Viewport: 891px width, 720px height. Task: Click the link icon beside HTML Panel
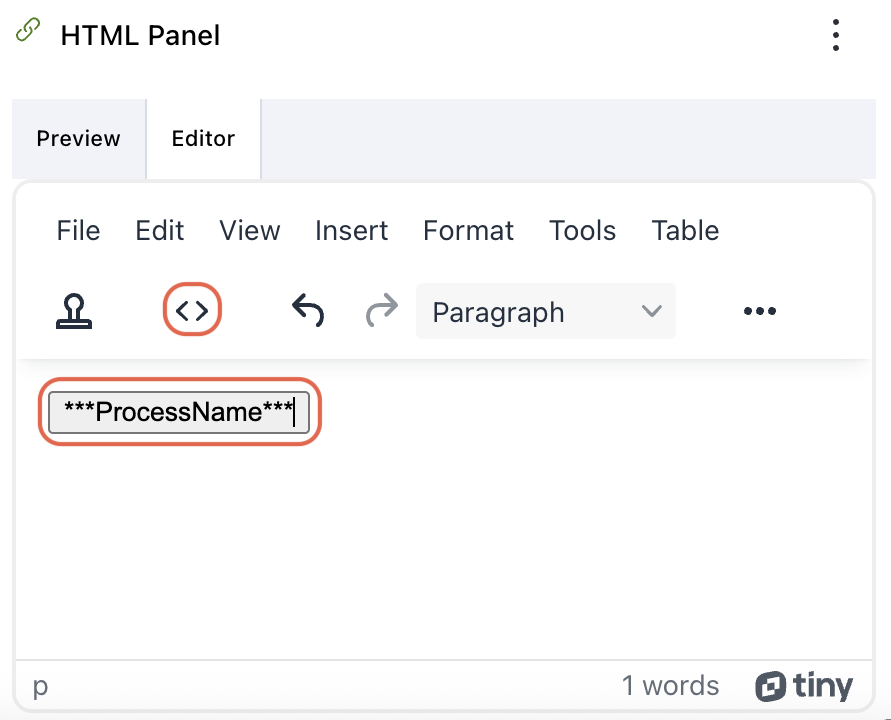[x=28, y=31]
